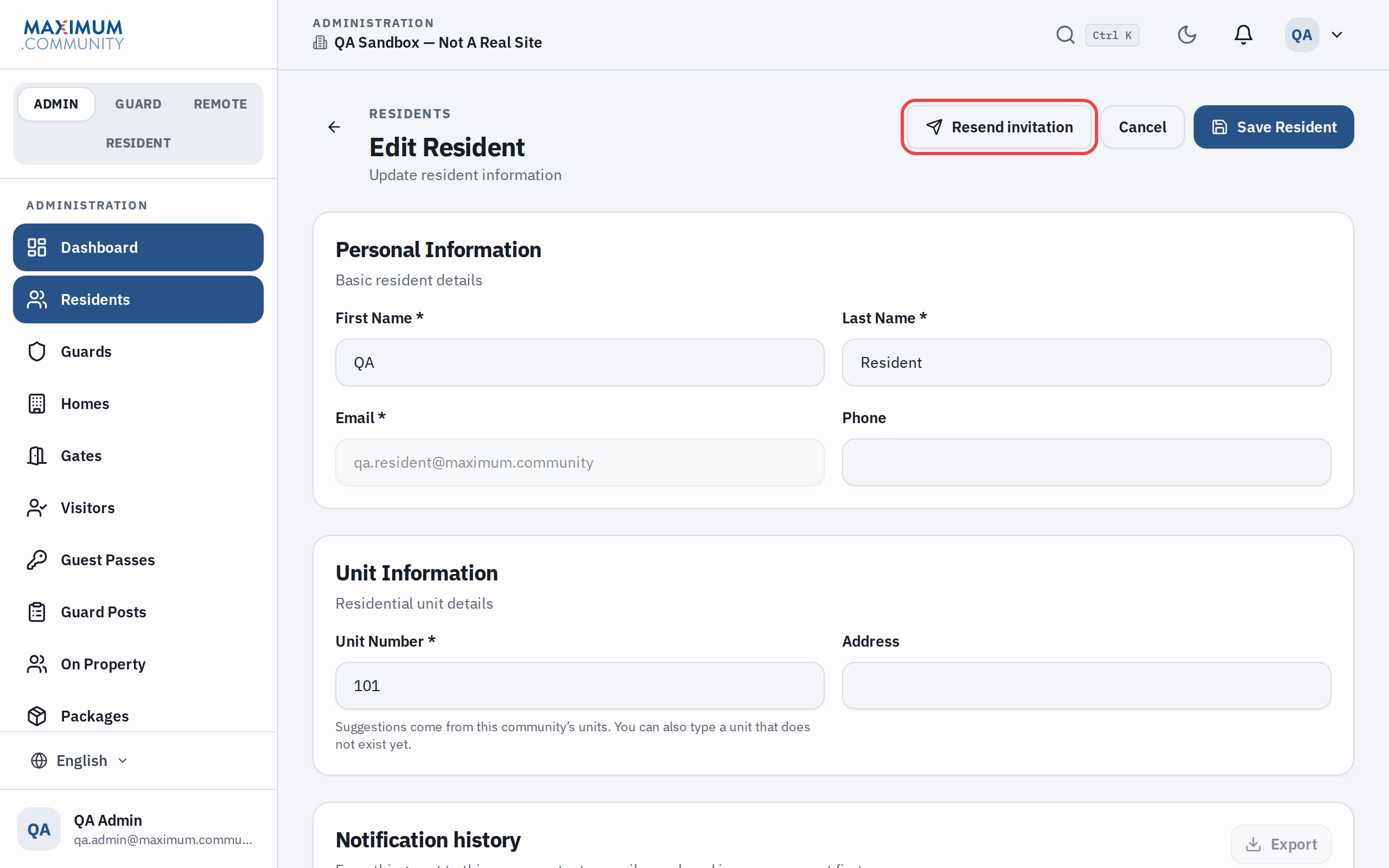Click the globe language icon
This screenshot has width=1389, height=868.
coord(39,761)
